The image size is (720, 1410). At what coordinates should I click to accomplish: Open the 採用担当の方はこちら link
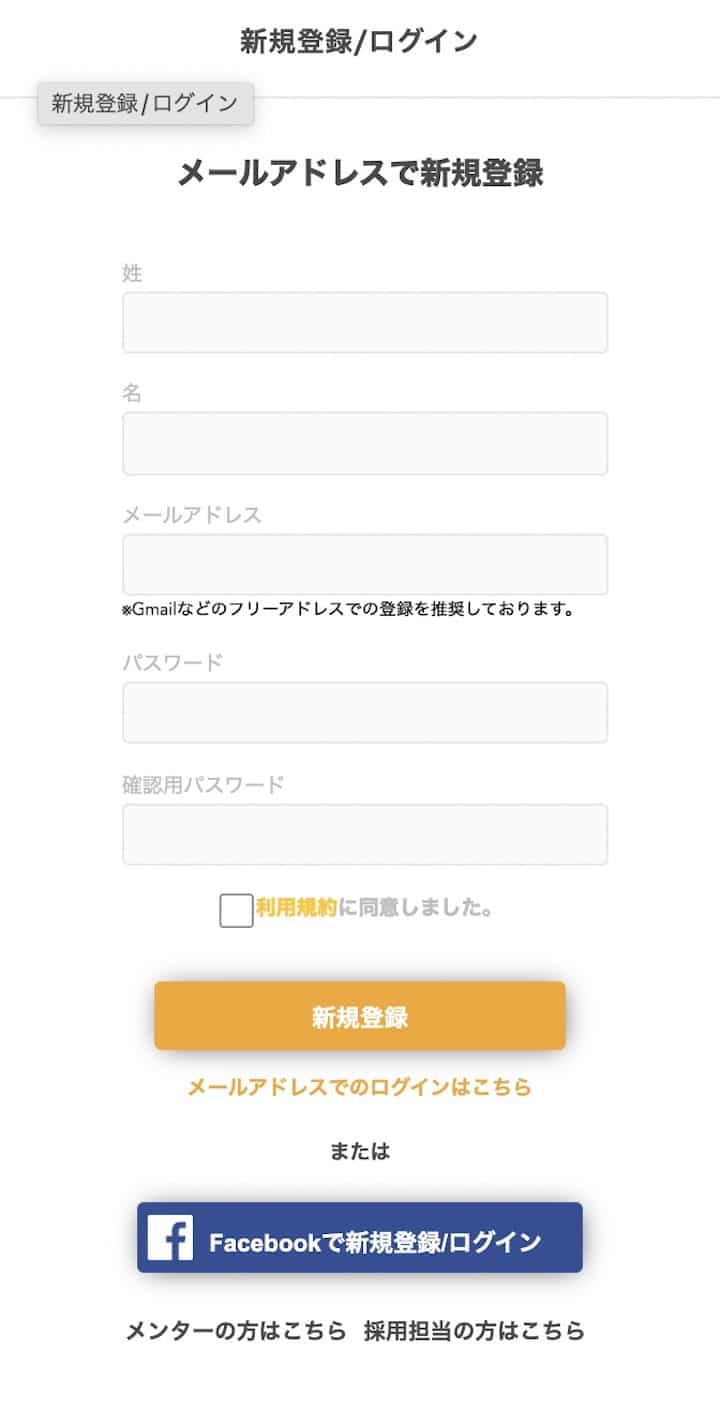click(474, 1331)
